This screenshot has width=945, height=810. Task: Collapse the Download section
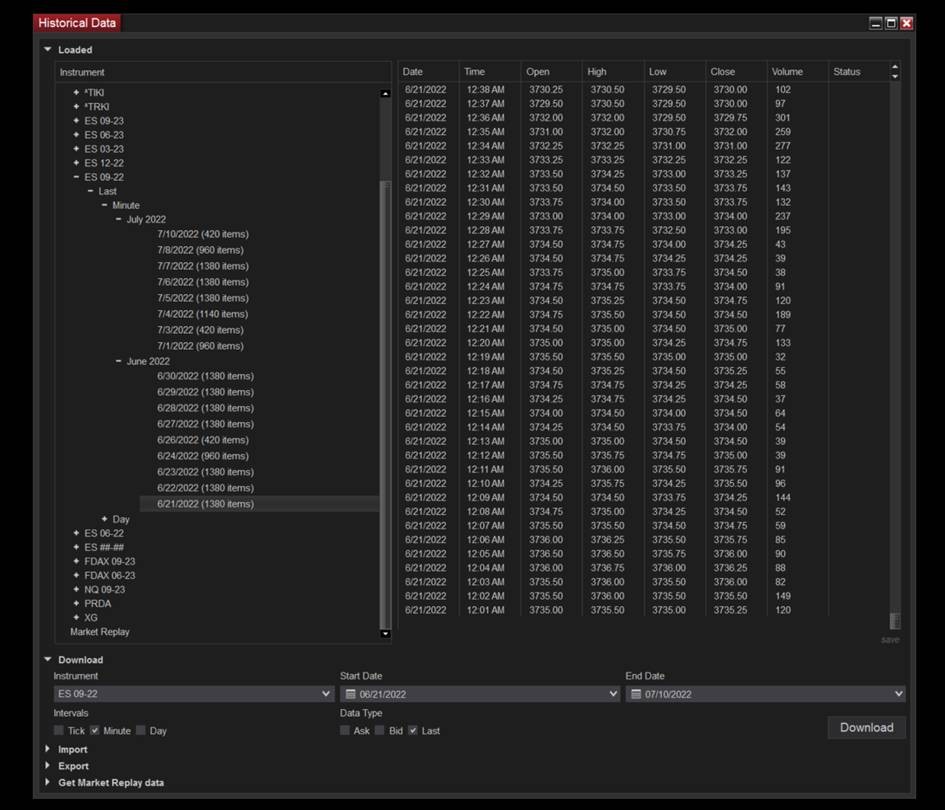(x=48, y=659)
